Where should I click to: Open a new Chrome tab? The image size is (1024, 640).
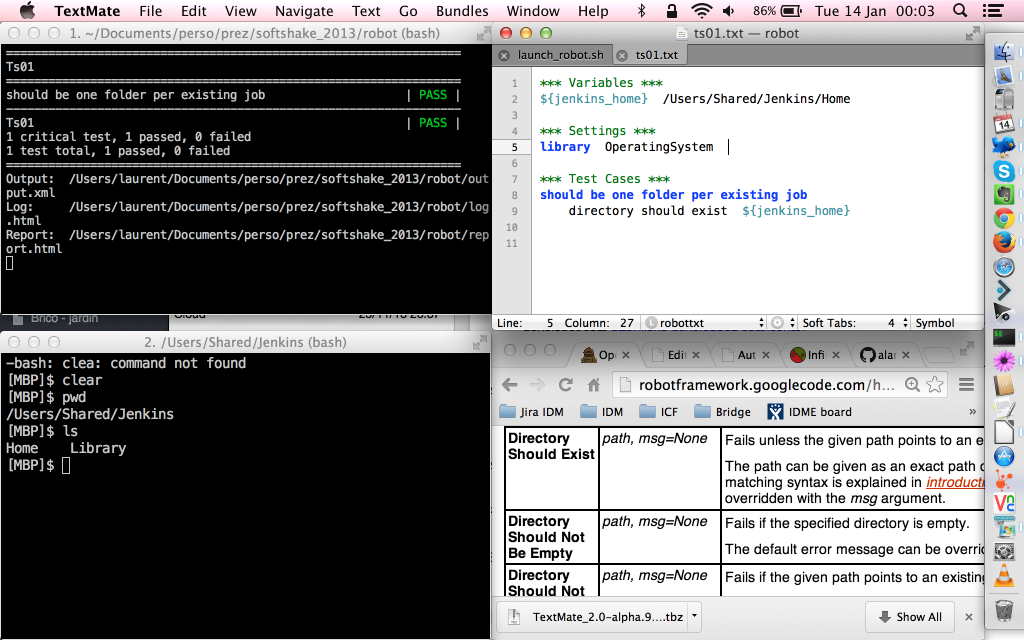pyautogui.click(x=938, y=355)
